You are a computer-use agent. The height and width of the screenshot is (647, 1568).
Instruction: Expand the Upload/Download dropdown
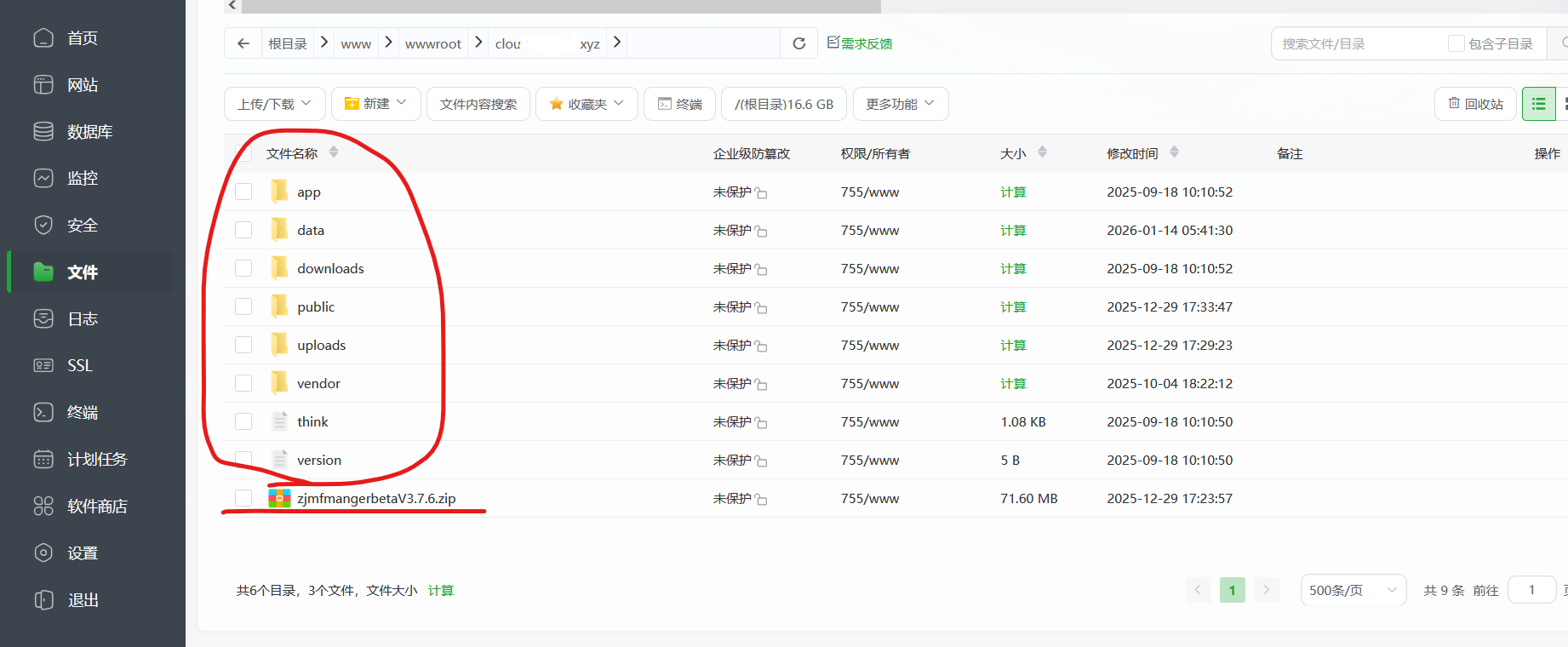click(x=274, y=104)
